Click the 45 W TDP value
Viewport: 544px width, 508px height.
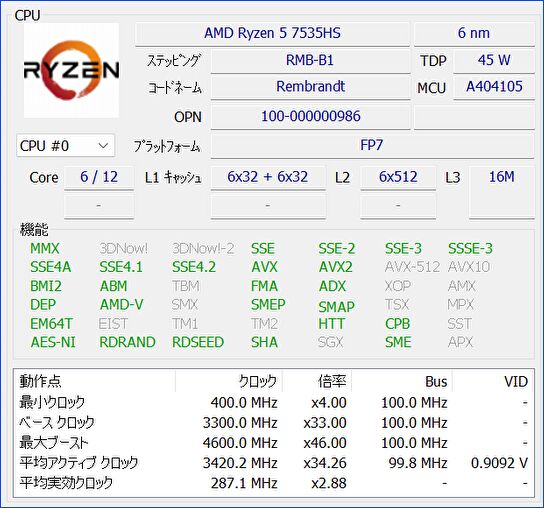pos(494,61)
